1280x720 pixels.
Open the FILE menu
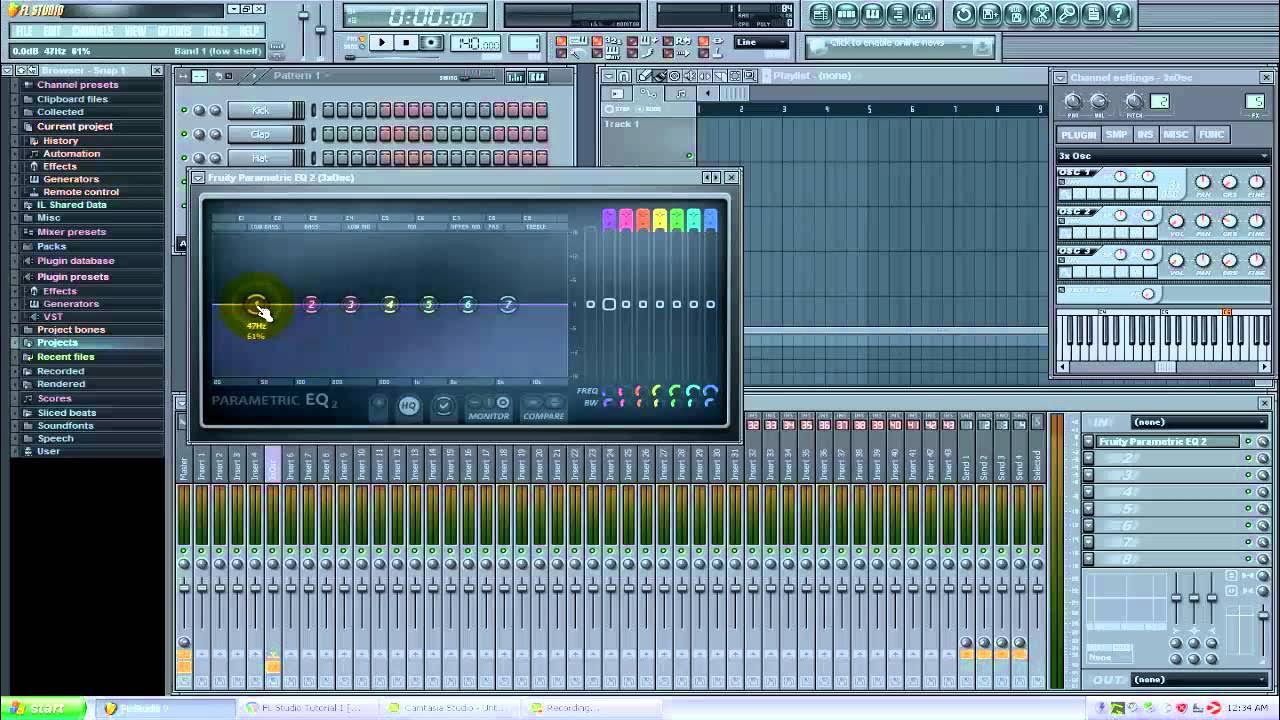coord(24,31)
